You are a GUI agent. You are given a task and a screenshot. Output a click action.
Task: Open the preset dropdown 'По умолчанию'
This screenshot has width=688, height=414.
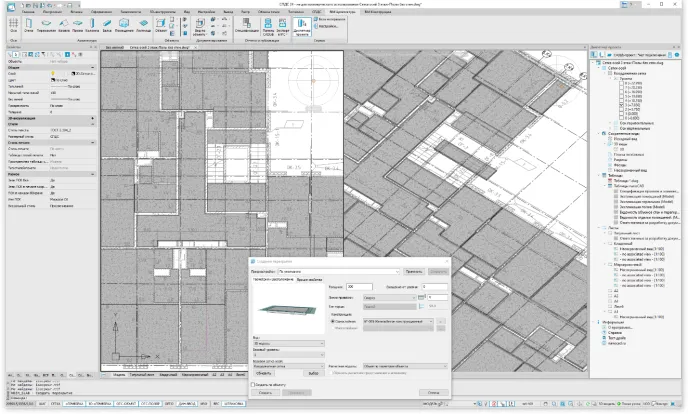(x=336, y=270)
